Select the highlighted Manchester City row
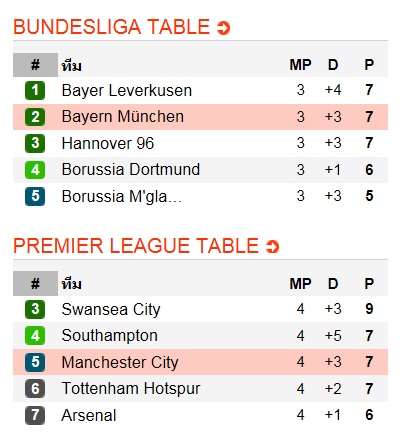 point(200,362)
